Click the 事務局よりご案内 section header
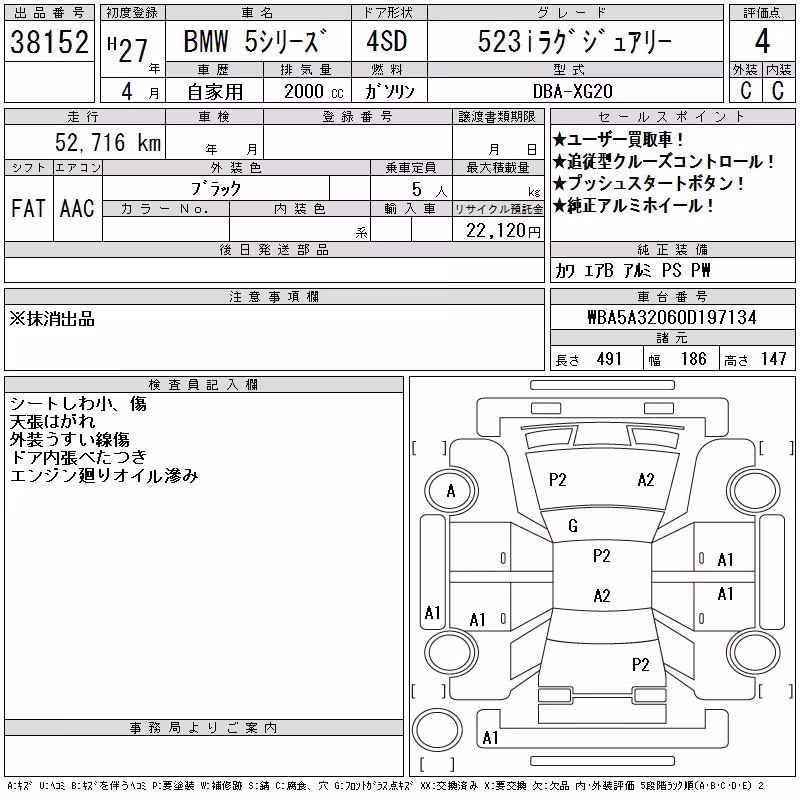Viewport: 800px width, 800px height. tap(203, 728)
